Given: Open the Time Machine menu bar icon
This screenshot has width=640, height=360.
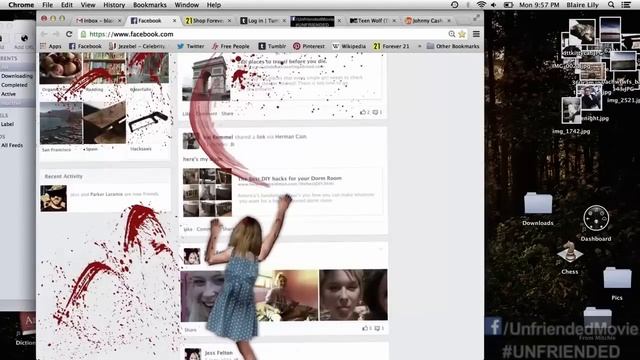Looking at the screenshot, I should [454, 5].
